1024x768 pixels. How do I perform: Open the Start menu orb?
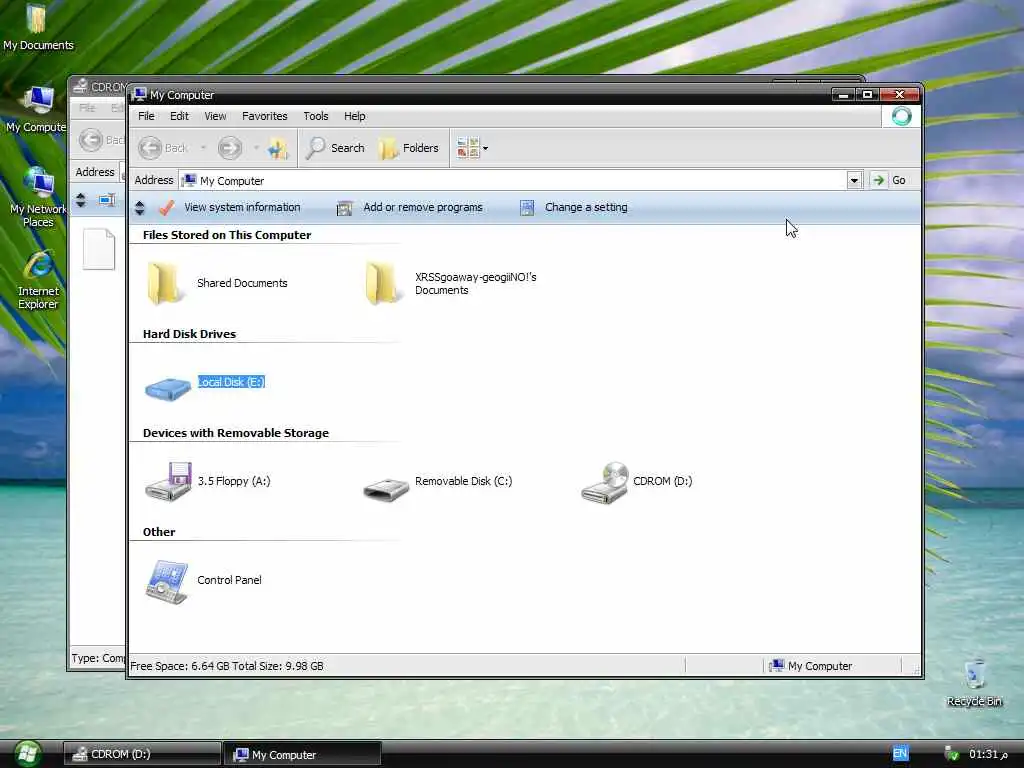click(27, 754)
